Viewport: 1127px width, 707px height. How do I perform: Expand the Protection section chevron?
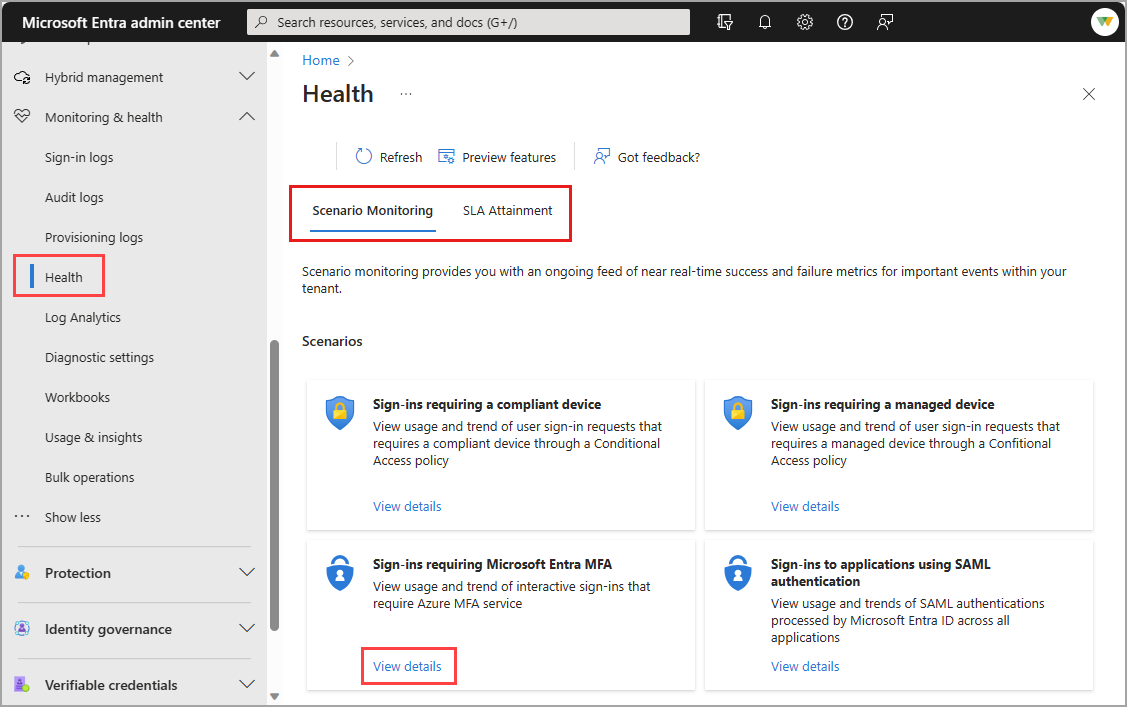tap(247, 573)
